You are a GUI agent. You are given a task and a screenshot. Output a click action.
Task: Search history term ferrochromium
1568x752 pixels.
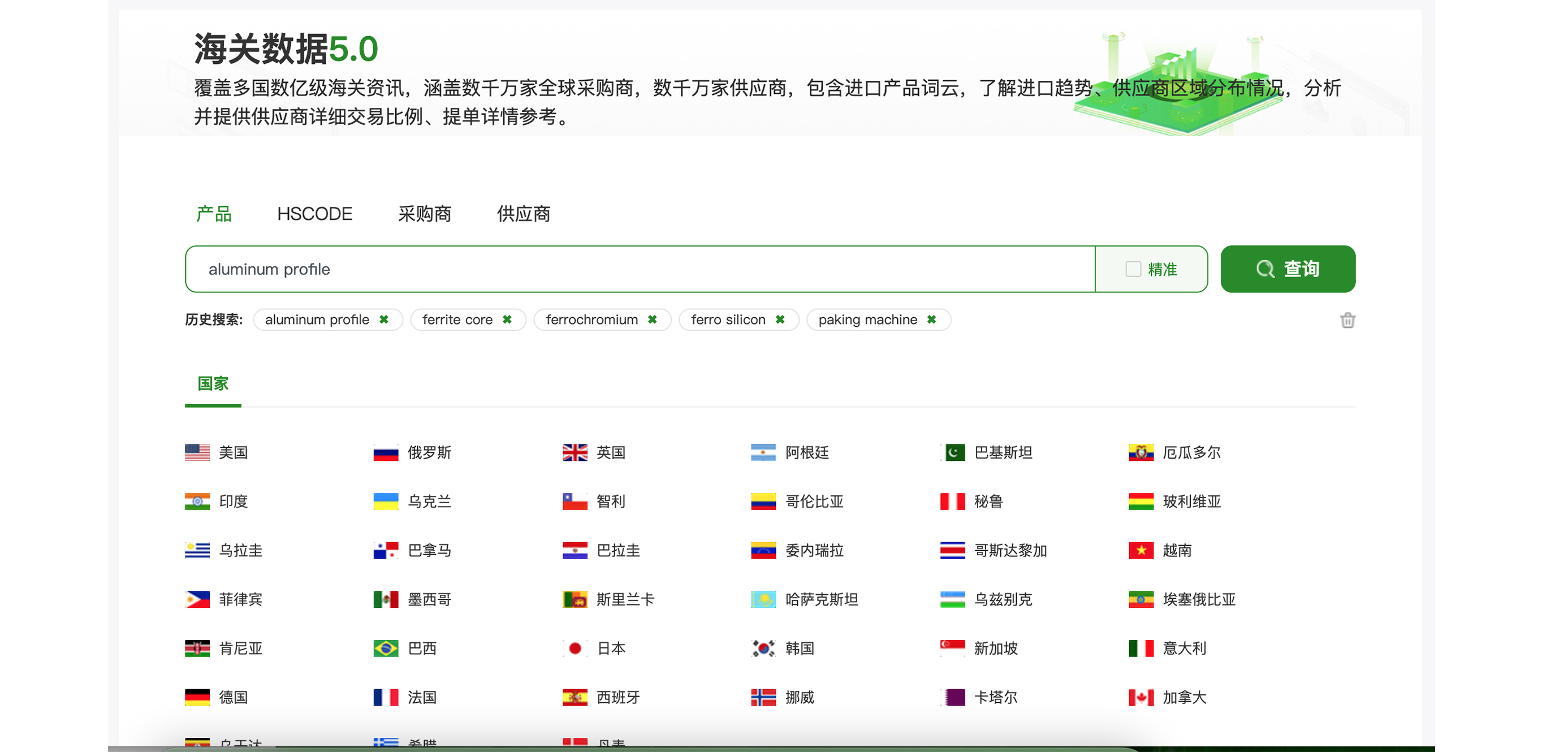[591, 319]
